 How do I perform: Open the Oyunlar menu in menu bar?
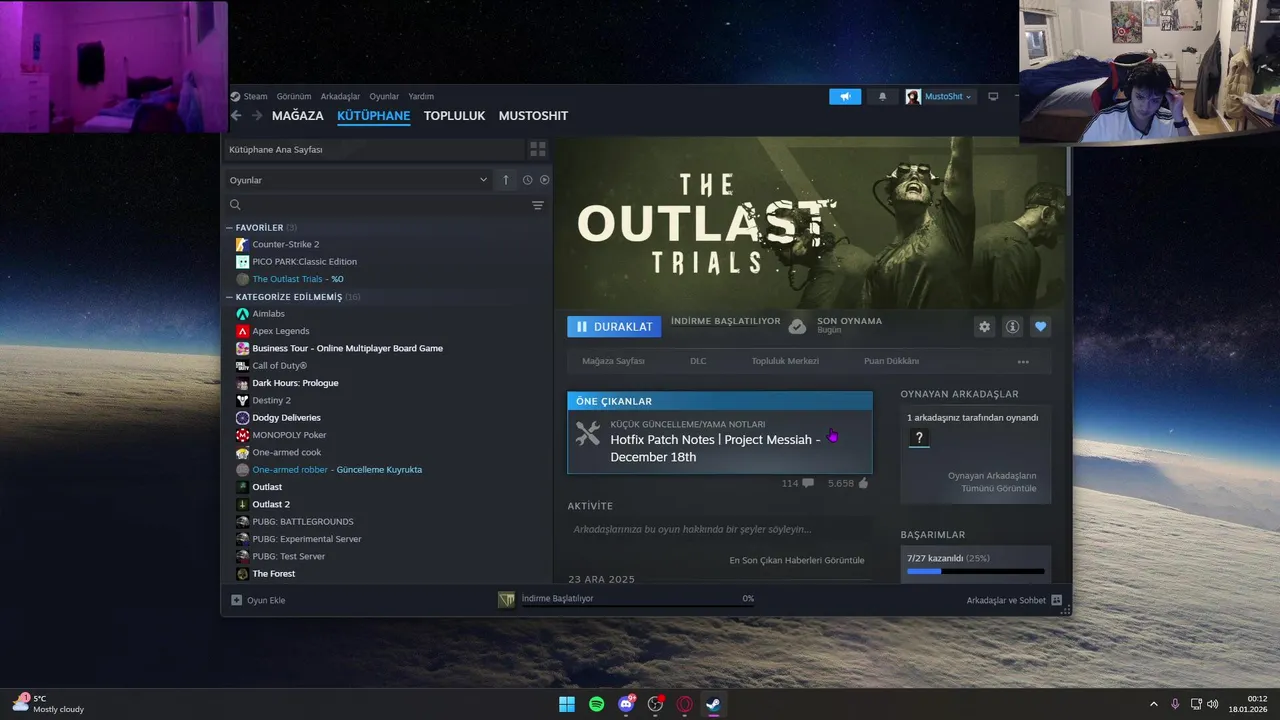[x=384, y=97]
